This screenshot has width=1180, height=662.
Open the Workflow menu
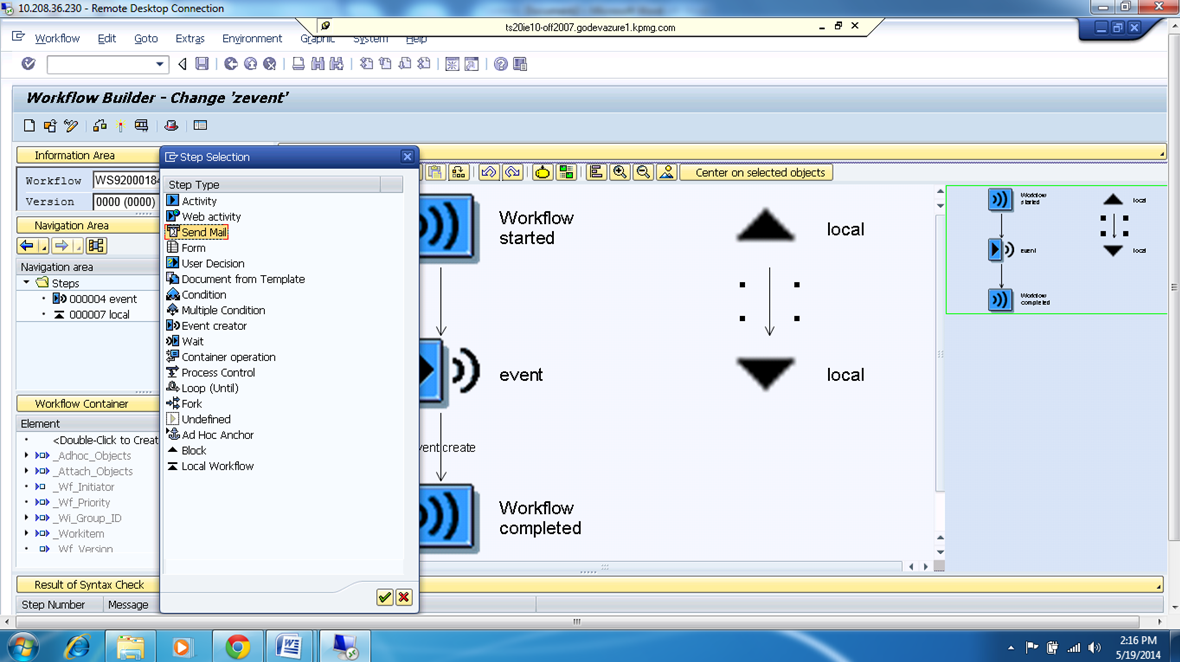[57, 38]
